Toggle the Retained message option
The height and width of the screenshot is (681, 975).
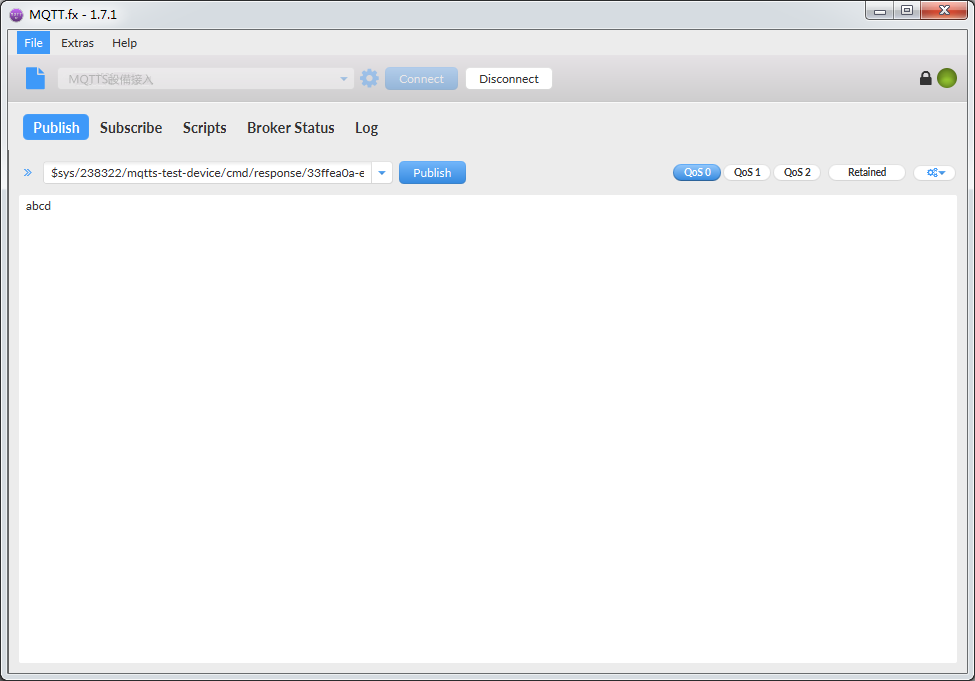click(867, 172)
